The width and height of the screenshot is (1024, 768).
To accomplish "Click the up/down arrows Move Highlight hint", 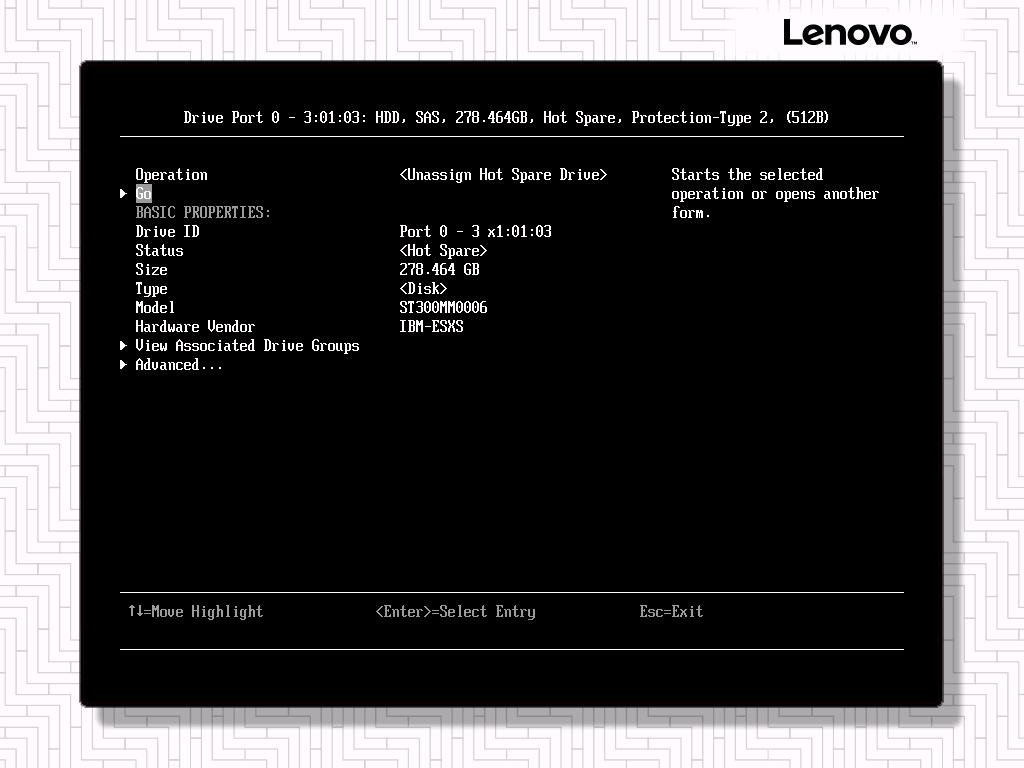I will [195, 612].
